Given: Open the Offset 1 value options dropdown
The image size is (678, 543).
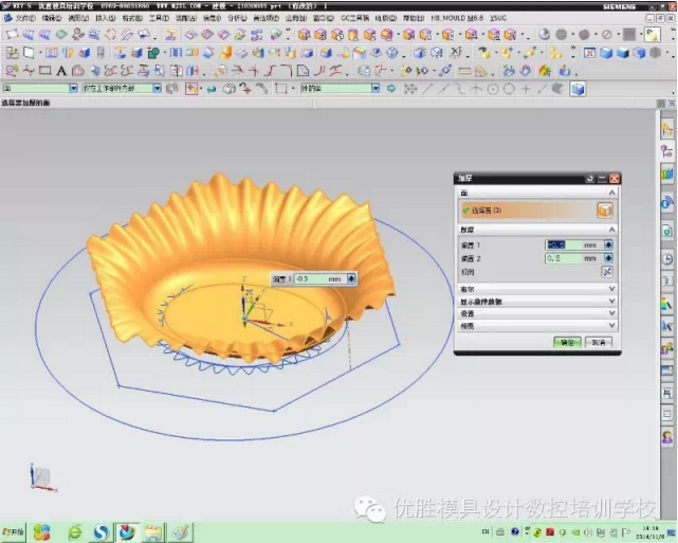Looking at the screenshot, I should coord(608,244).
